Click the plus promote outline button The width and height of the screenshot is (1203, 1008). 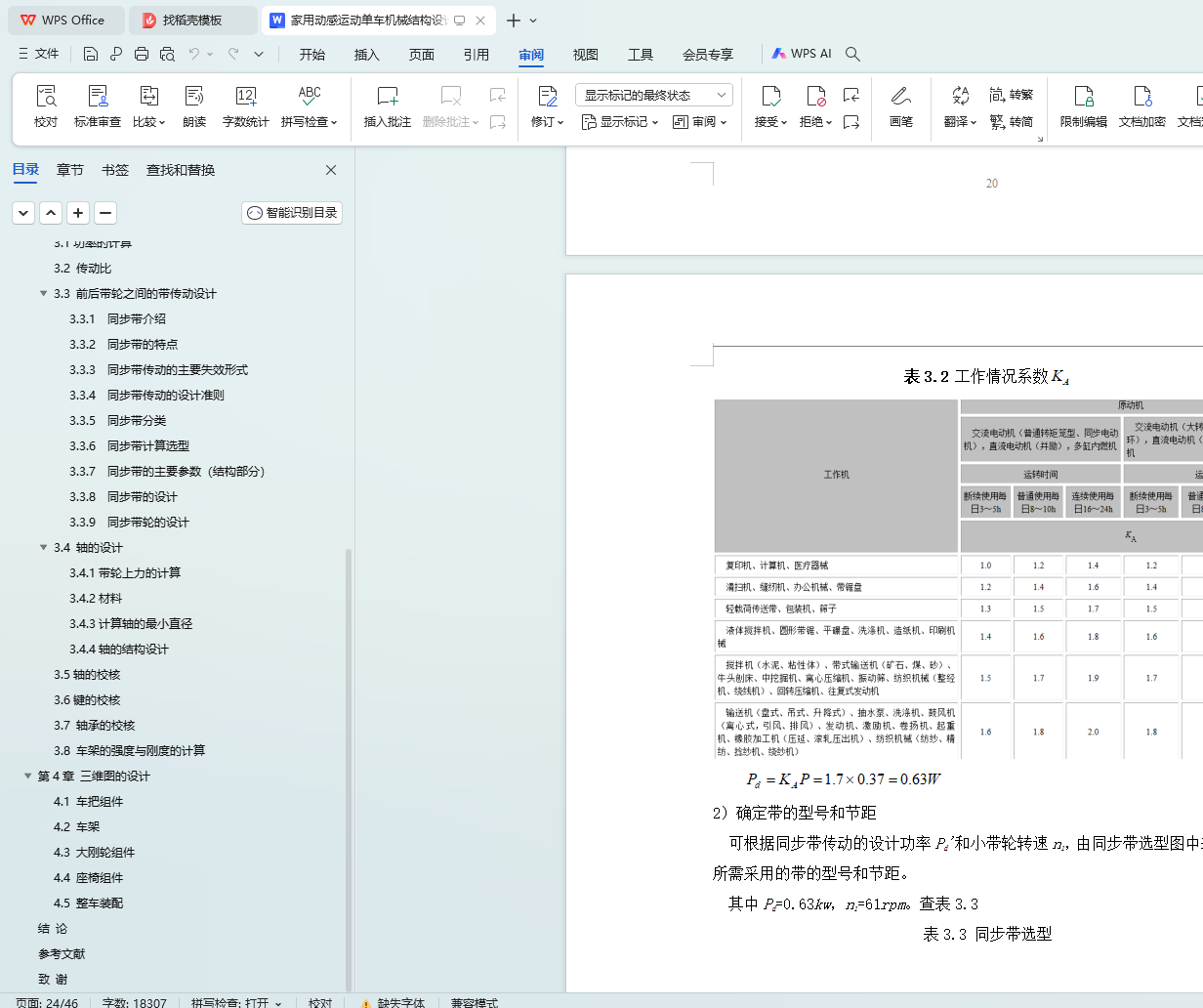point(78,212)
